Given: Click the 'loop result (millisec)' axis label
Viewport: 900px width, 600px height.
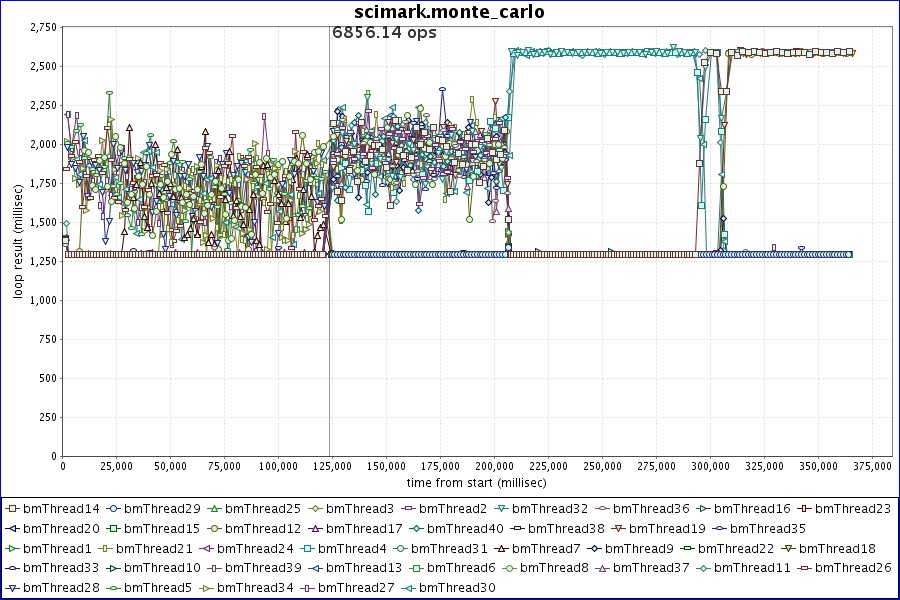Looking at the screenshot, I should tap(17, 241).
